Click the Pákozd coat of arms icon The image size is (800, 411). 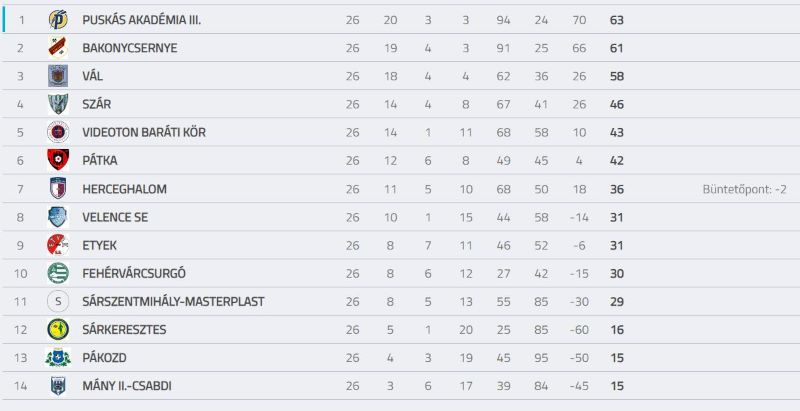click(x=58, y=357)
